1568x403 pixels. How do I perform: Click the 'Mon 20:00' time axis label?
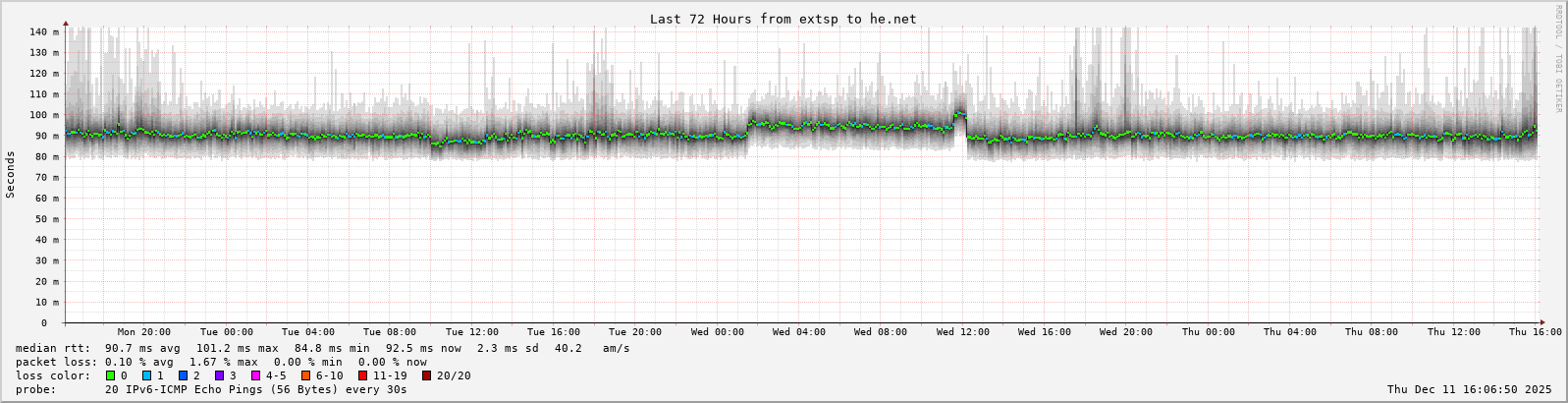[x=143, y=332]
